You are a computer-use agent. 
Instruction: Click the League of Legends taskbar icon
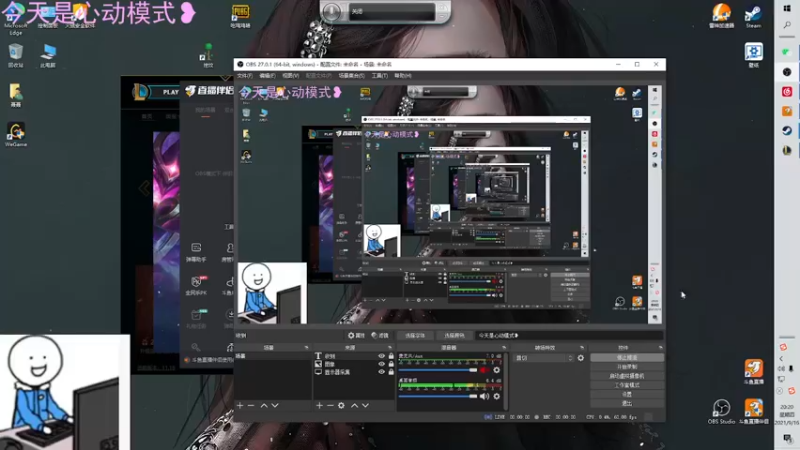coord(787,150)
